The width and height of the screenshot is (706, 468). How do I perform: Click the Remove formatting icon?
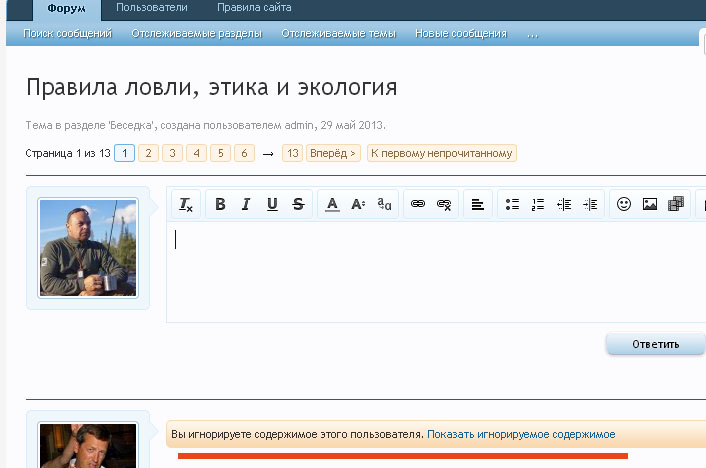(186, 204)
